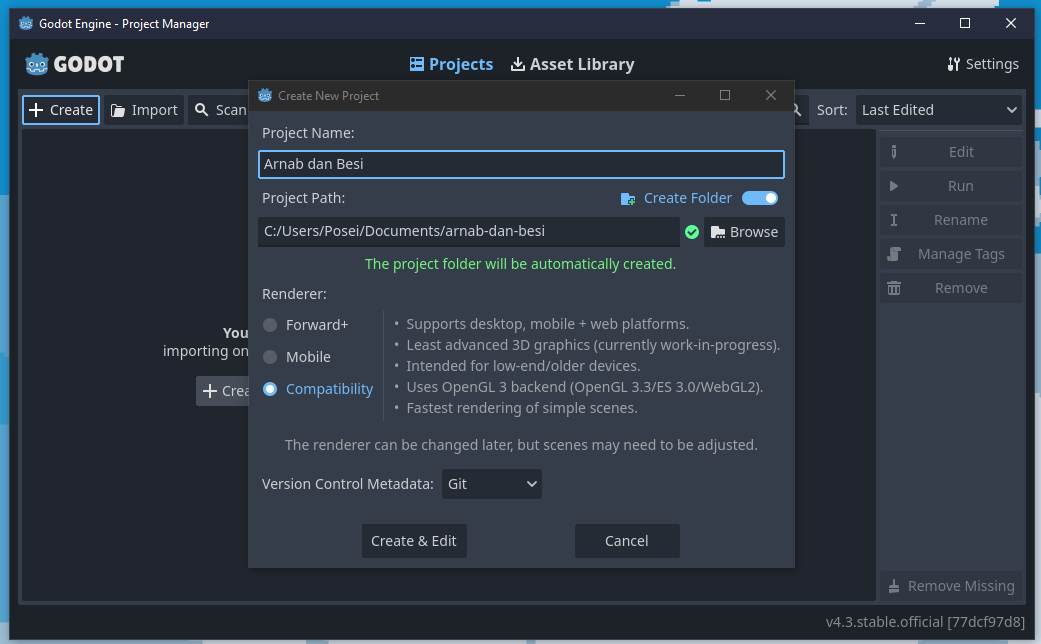The image size is (1041, 644).
Task: Click the Rename button in the sidebar
Action: pyautogui.click(x=951, y=220)
